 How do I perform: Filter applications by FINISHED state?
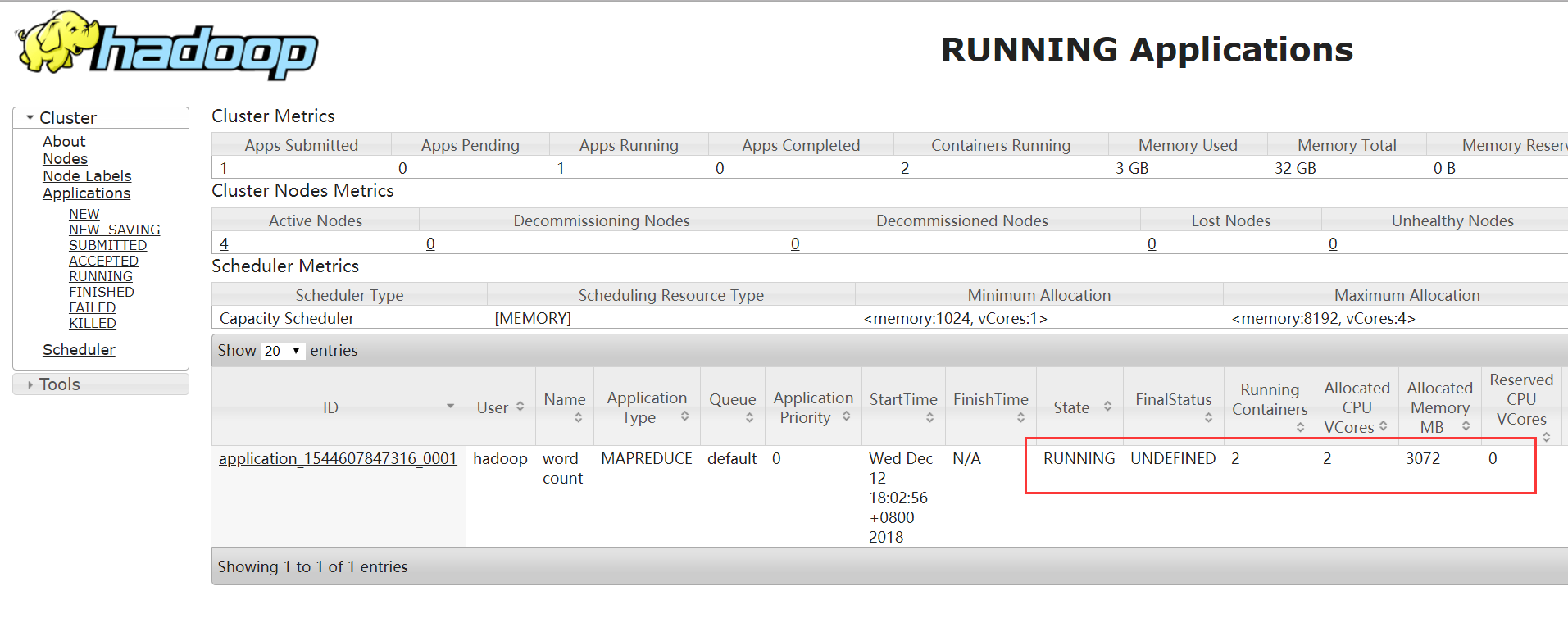[x=101, y=292]
